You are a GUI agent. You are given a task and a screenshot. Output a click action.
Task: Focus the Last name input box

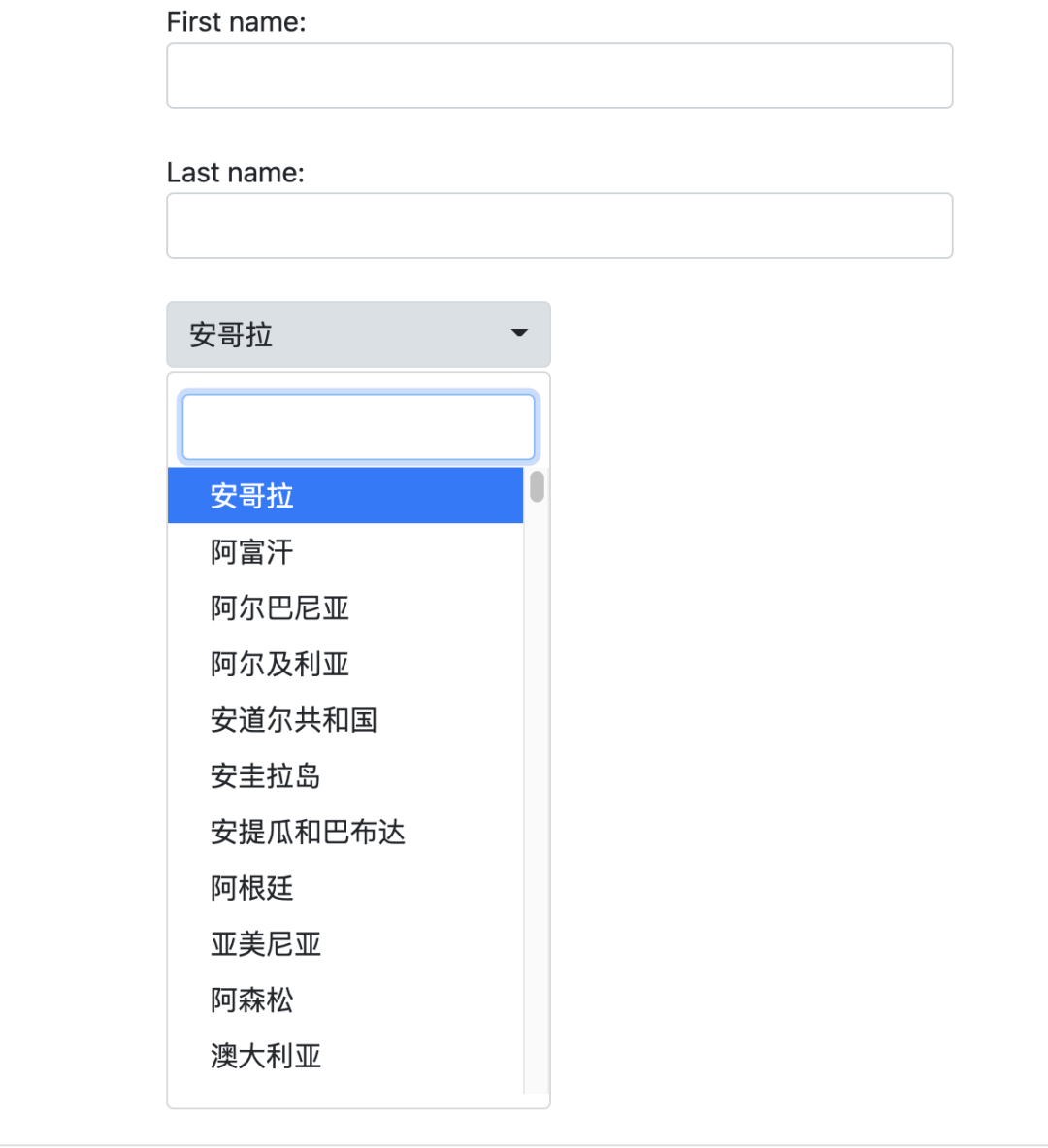(x=559, y=225)
